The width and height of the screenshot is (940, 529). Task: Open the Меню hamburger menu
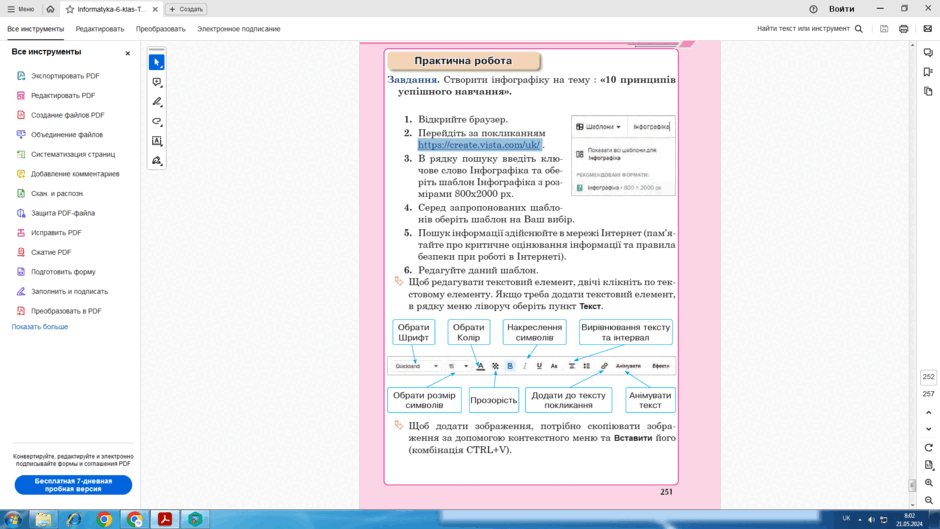[20, 9]
